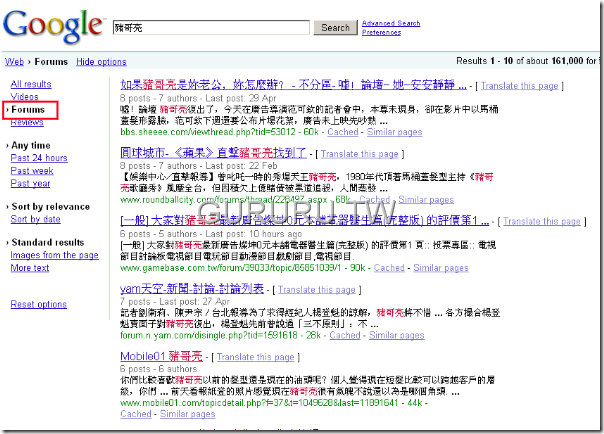Click '8 posts - 7 authors - Last post: 29 Apr'
This screenshot has height=434, width=604.
(x=198, y=98)
